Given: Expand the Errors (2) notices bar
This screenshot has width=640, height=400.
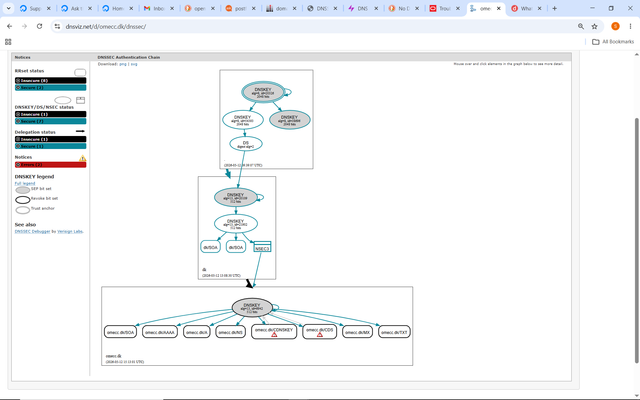Looking at the screenshot, I should pos(50,165).
